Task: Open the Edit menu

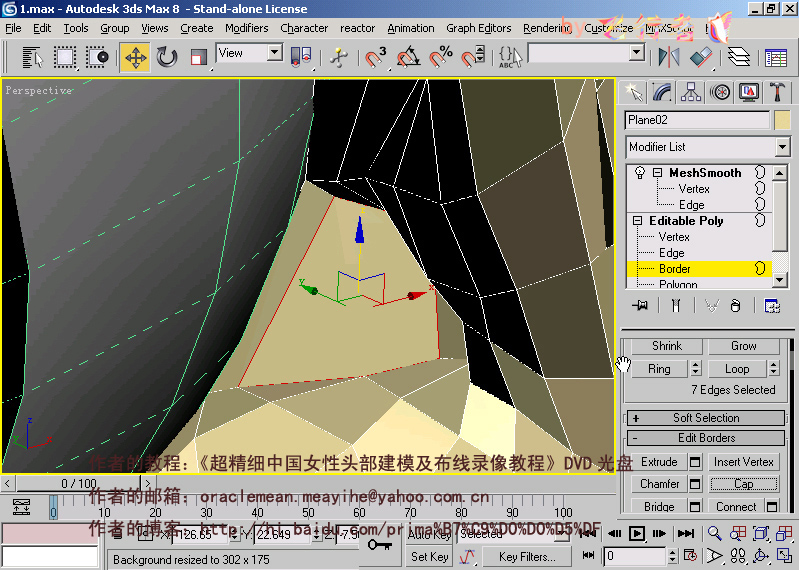Action: tap(42, 29)
